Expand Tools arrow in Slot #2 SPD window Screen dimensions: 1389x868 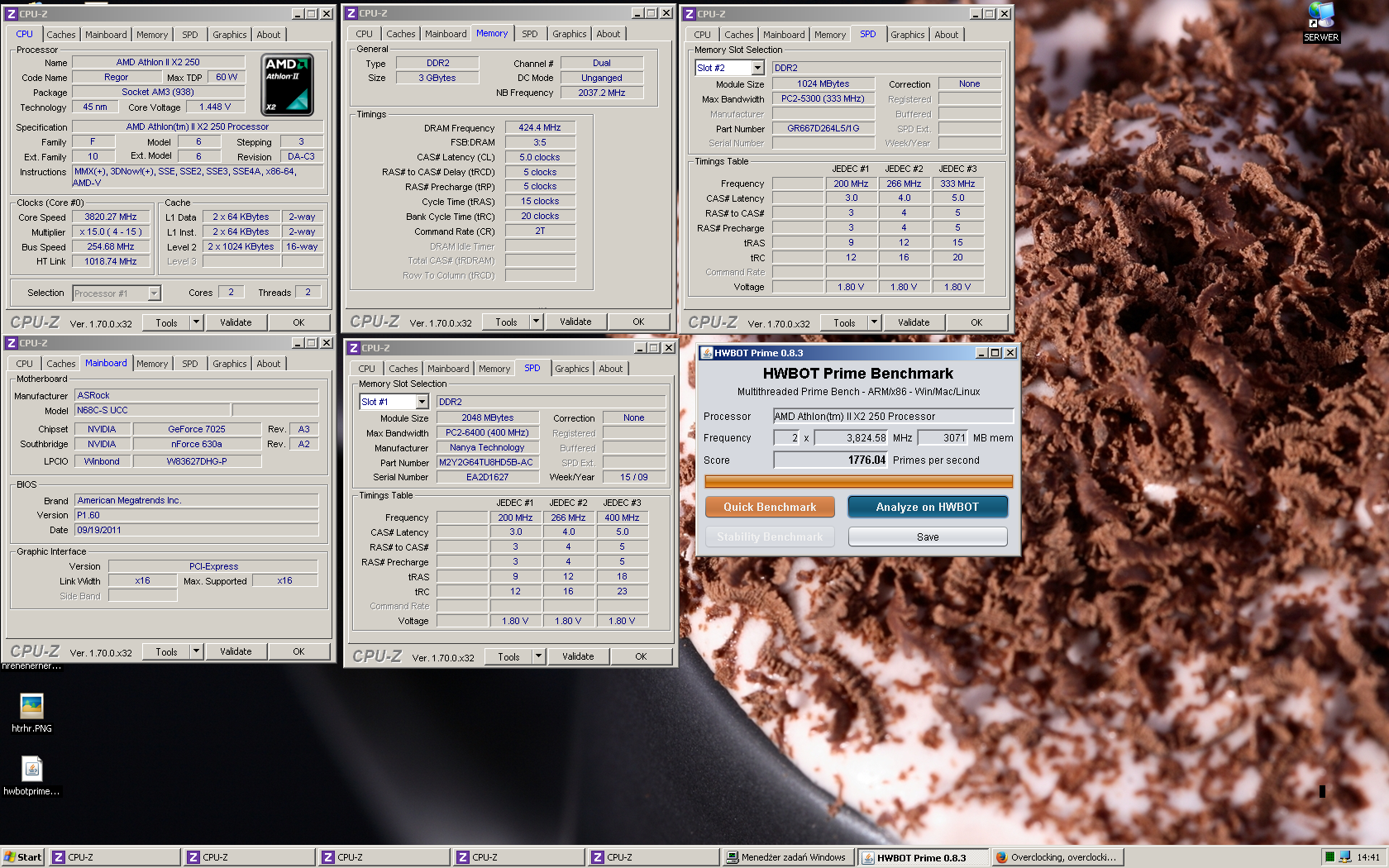(875, 322)
